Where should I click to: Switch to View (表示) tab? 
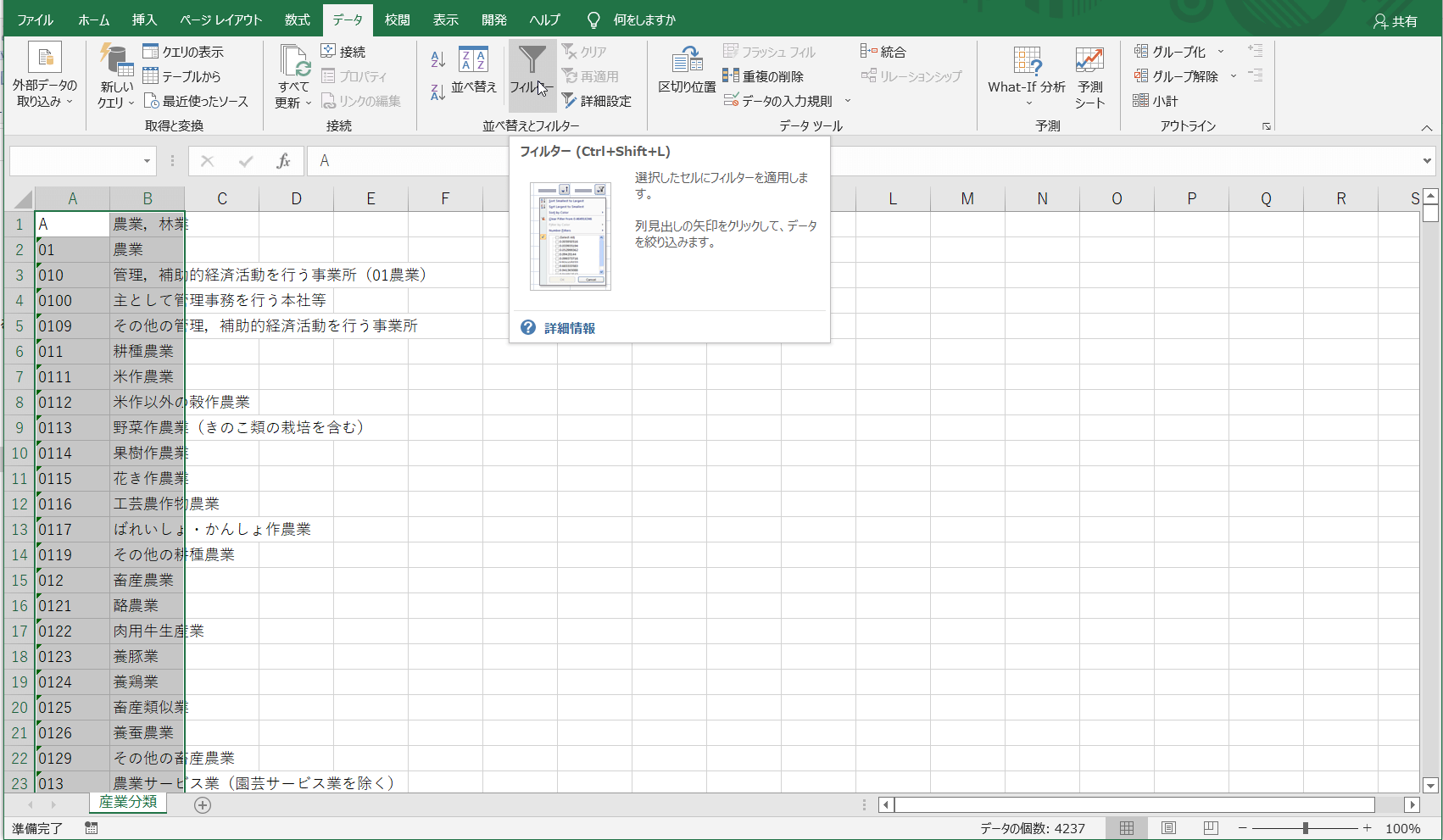[445, 19]
